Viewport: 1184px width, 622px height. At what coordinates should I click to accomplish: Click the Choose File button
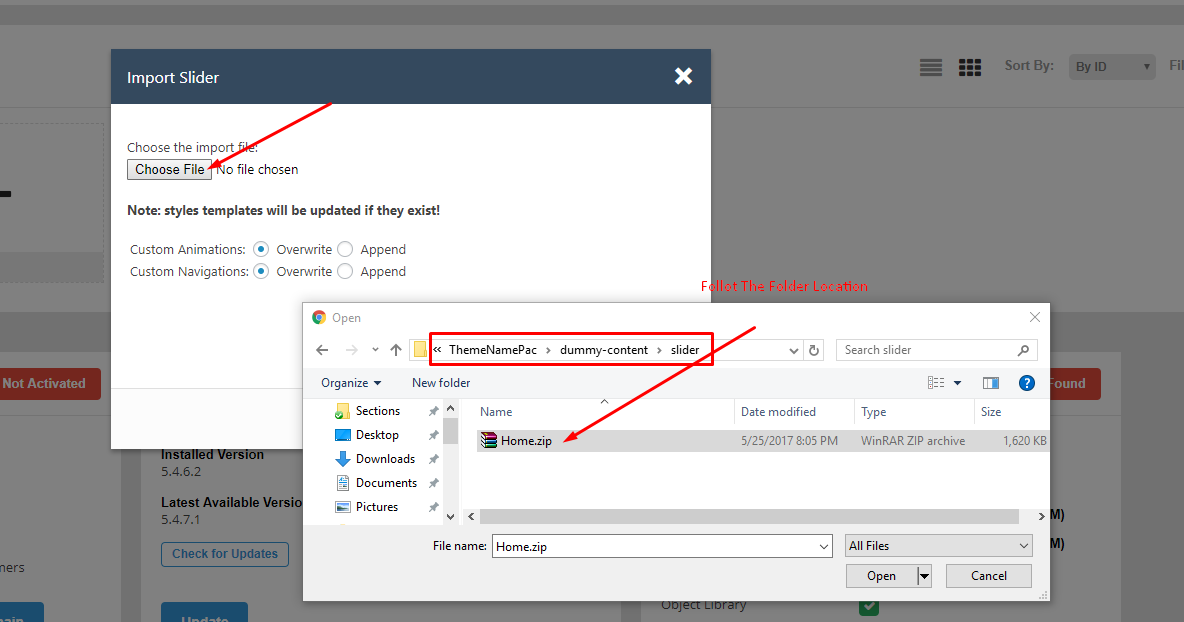coord(170,169)
